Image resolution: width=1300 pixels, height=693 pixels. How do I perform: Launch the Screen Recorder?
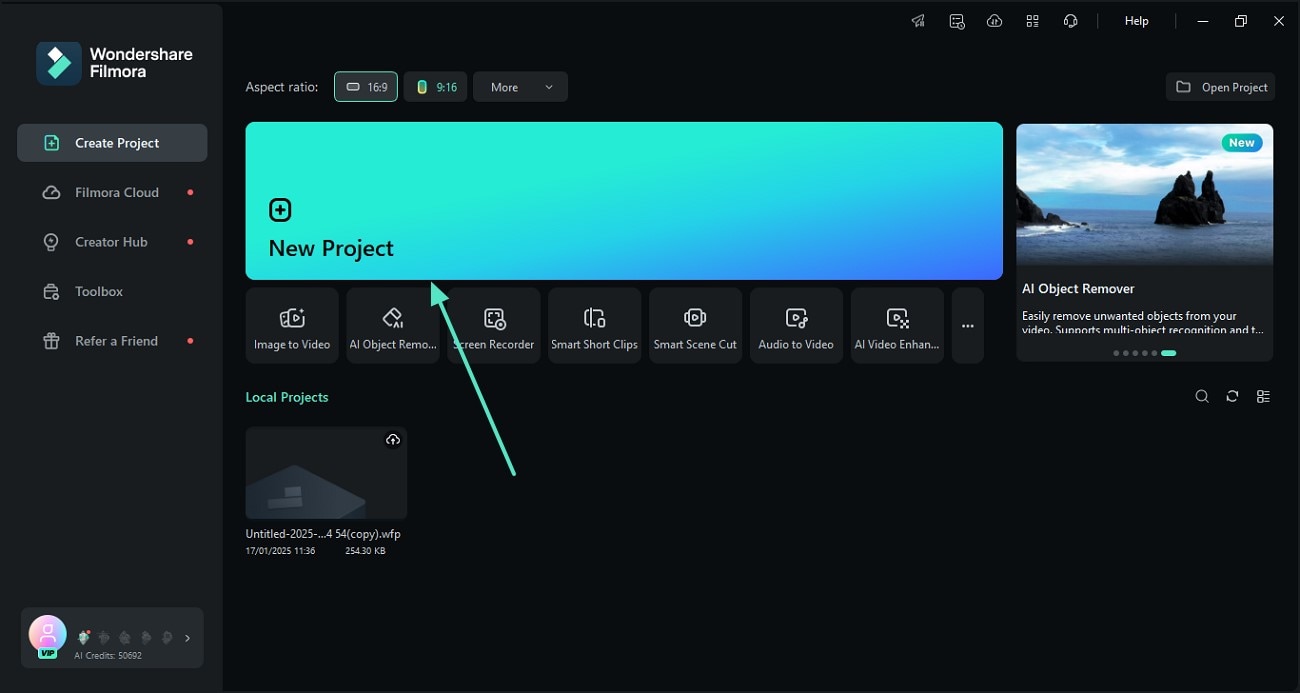(x=494, y=326)
